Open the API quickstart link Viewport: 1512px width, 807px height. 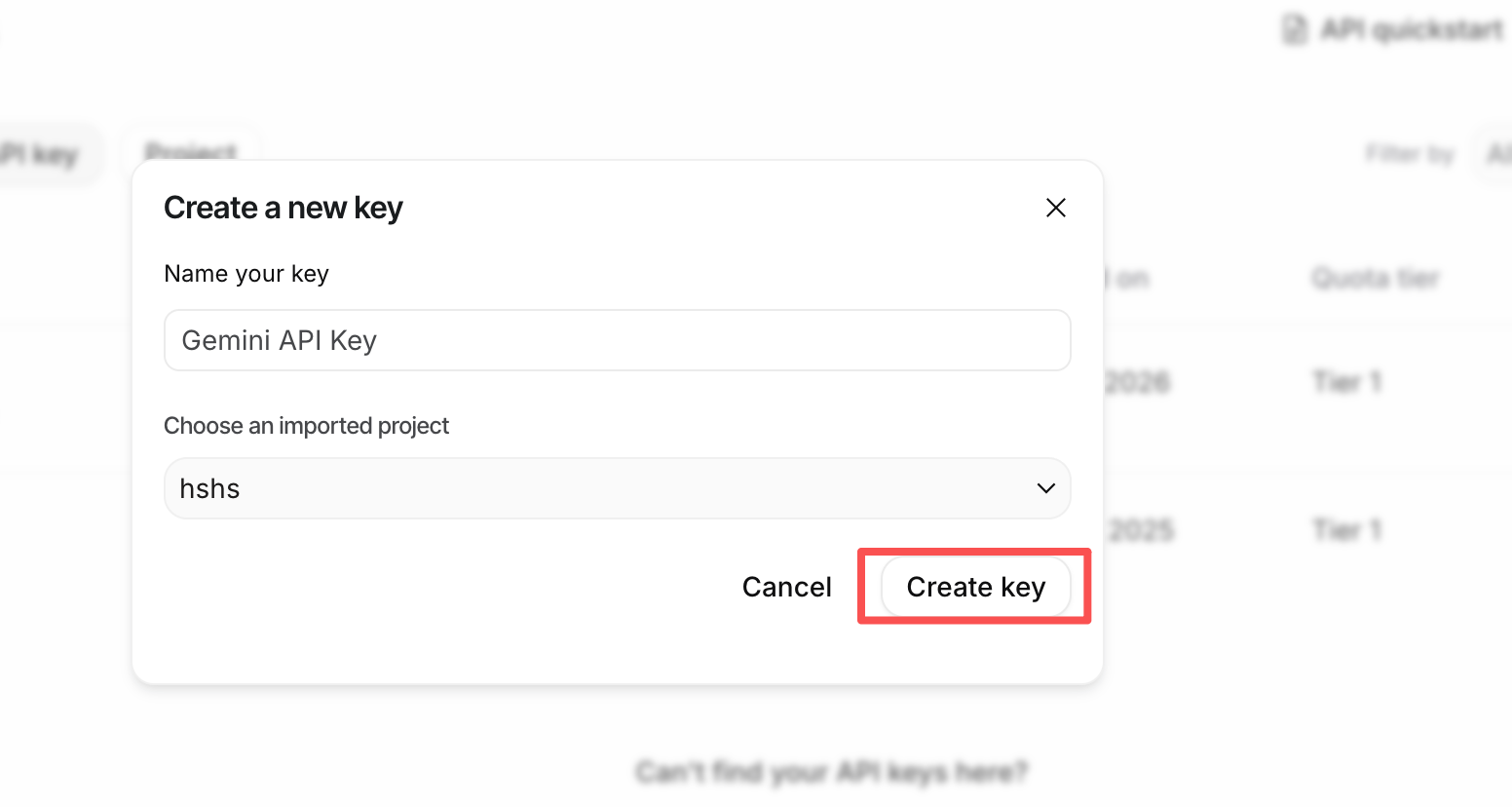pos(1410,30)
